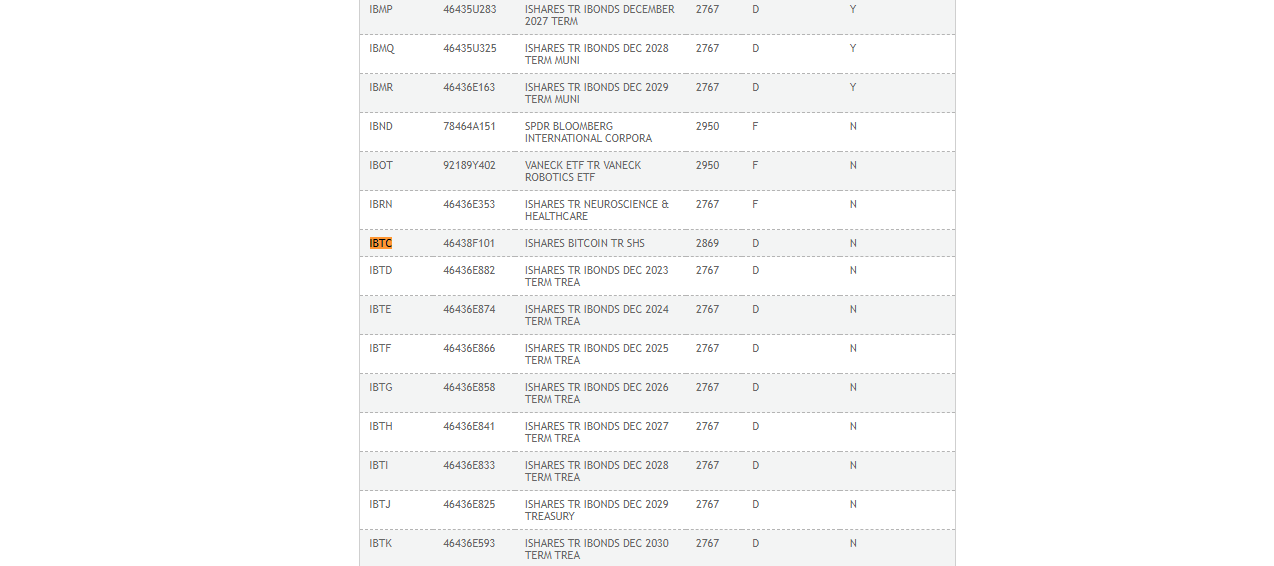
Task: Click the IBMP ticker cell
Action: click(381, 9)
